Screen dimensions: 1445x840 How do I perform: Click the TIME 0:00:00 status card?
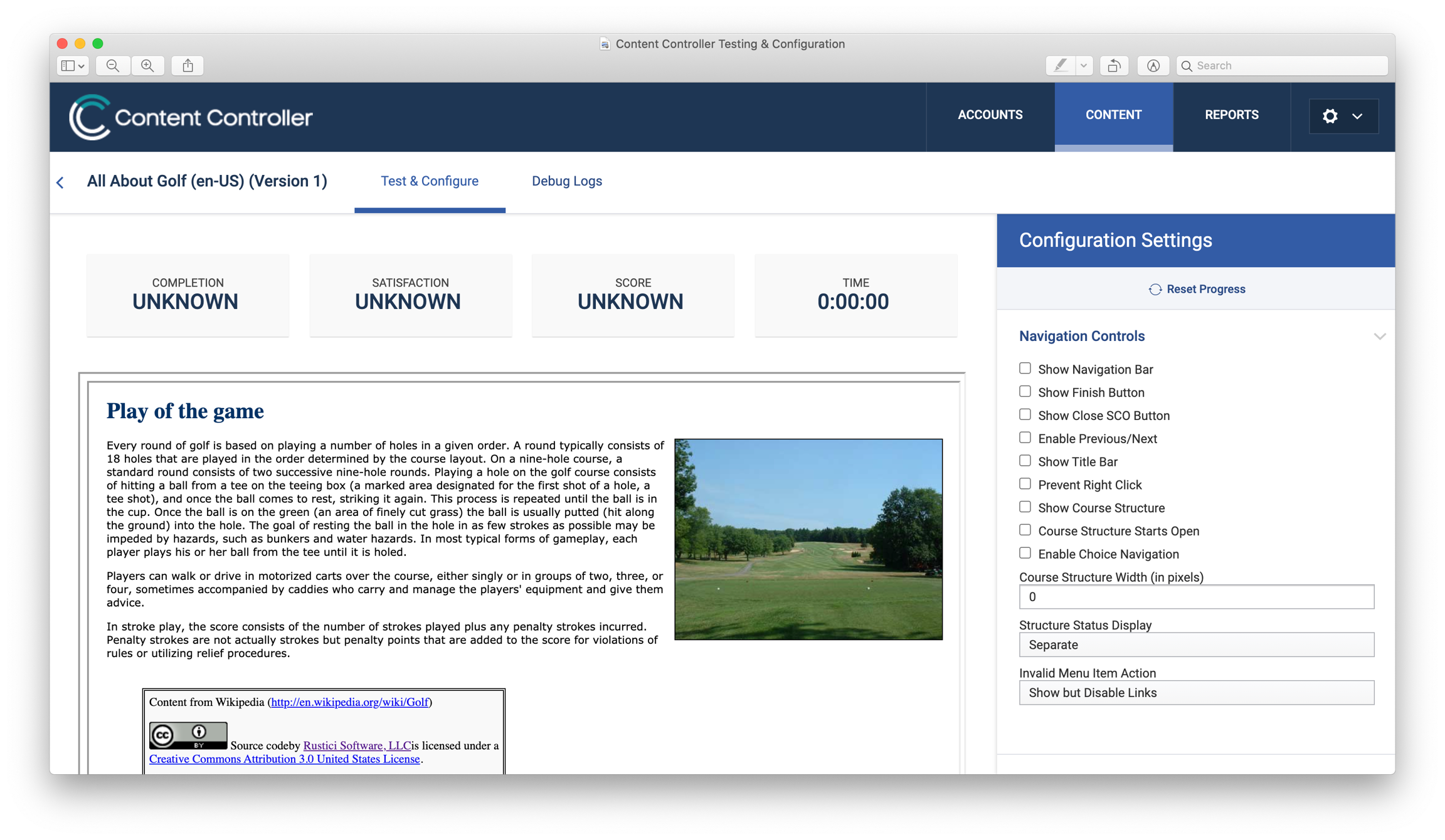(x=855, y=295)
